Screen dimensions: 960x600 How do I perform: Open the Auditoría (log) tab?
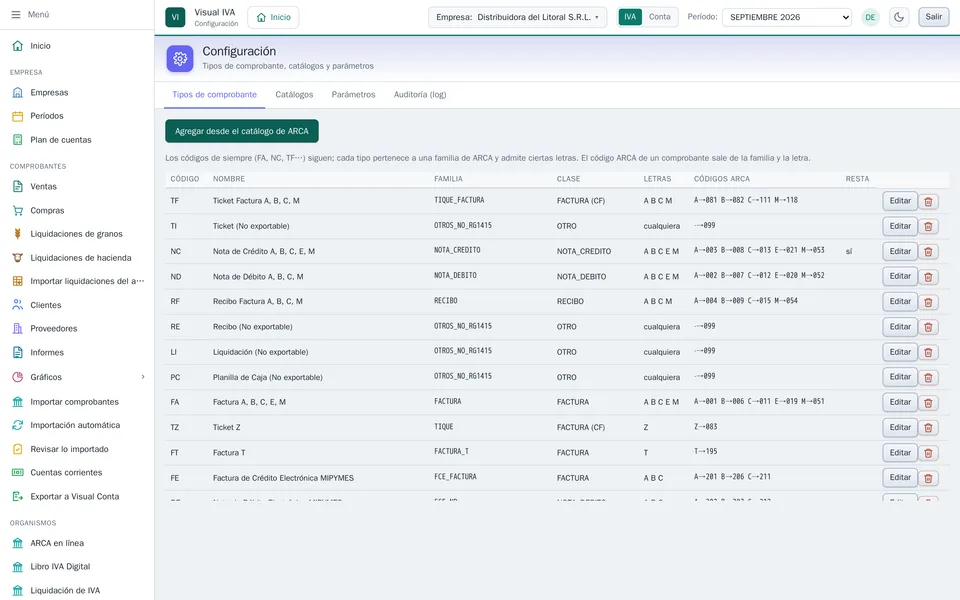(x=420, y=95)
